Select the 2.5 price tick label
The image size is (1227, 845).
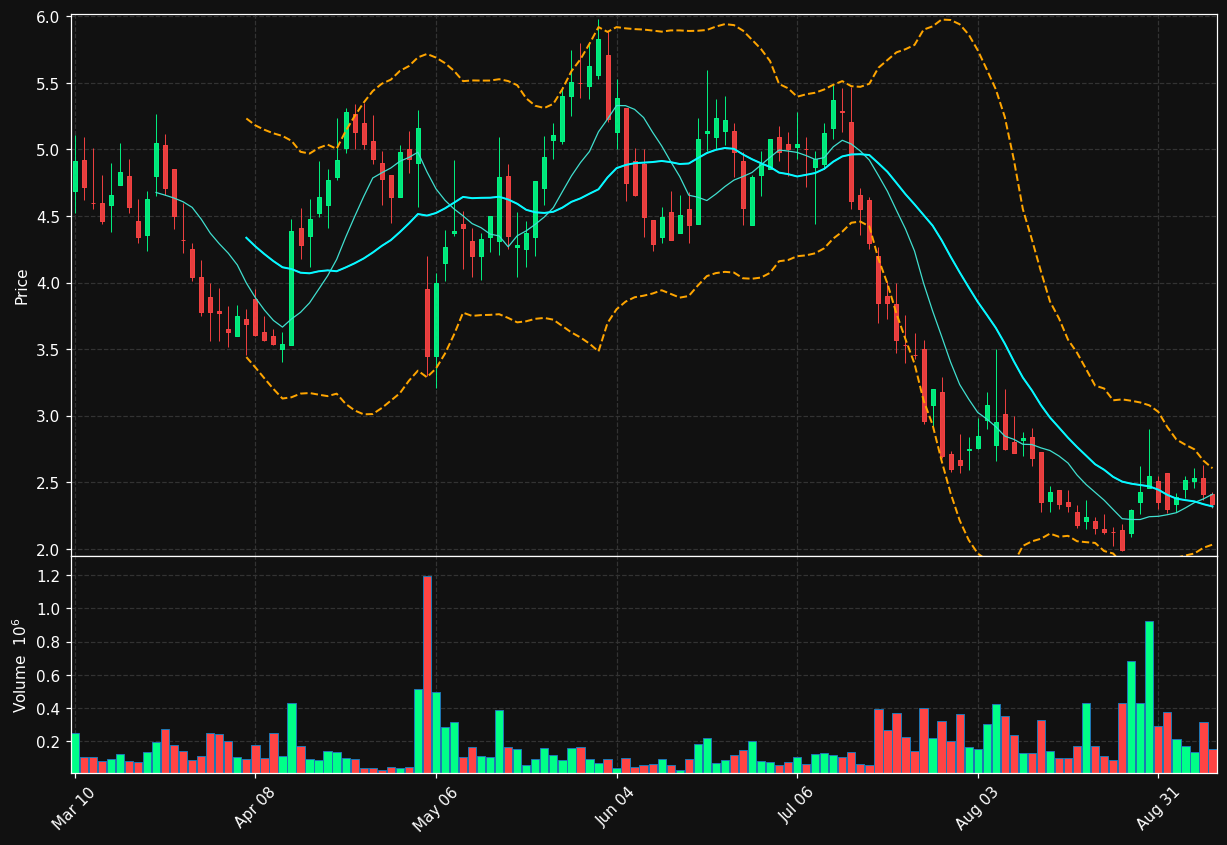49,483
